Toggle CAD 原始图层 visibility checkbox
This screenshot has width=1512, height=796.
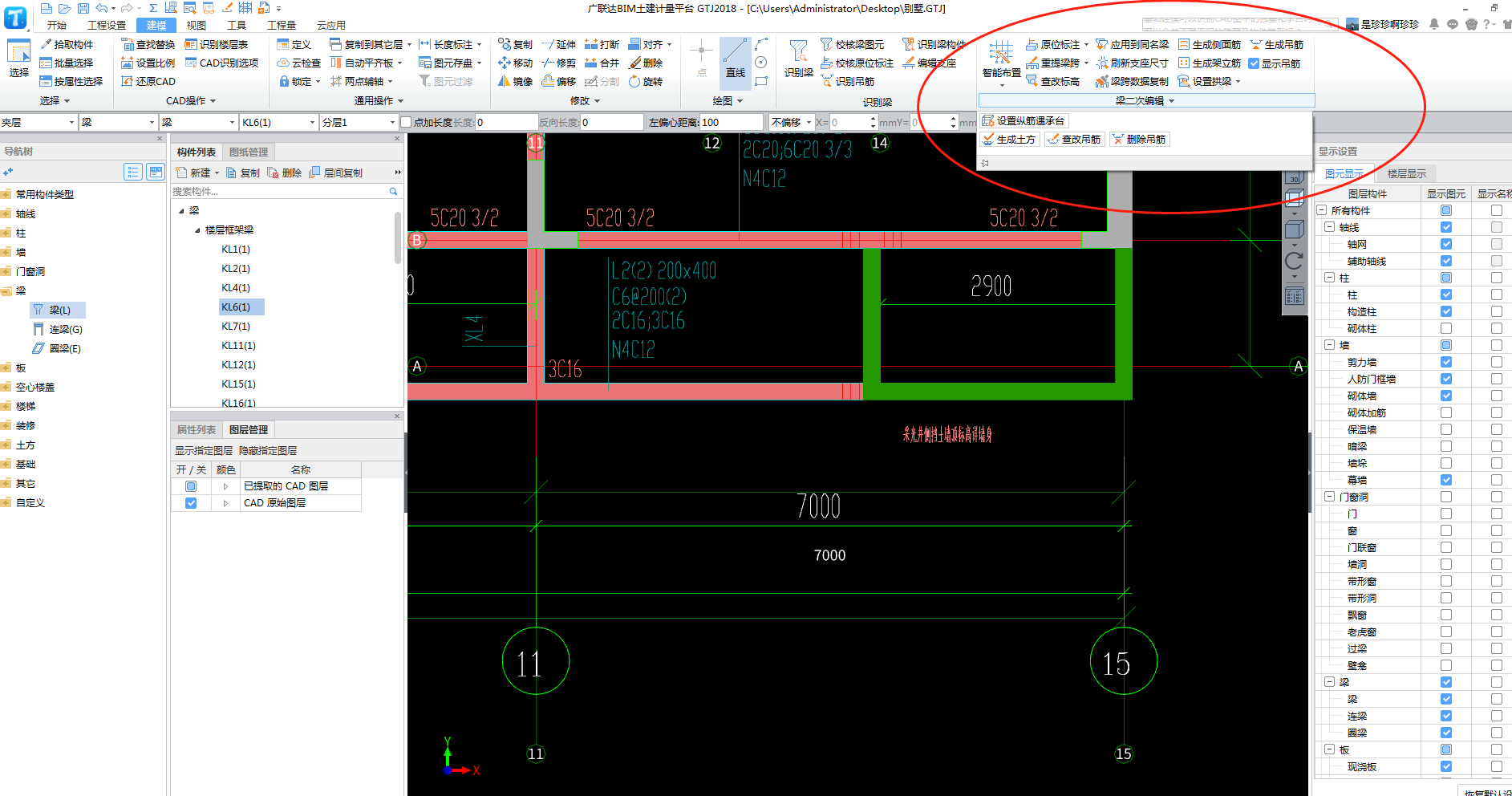point(191,503)
